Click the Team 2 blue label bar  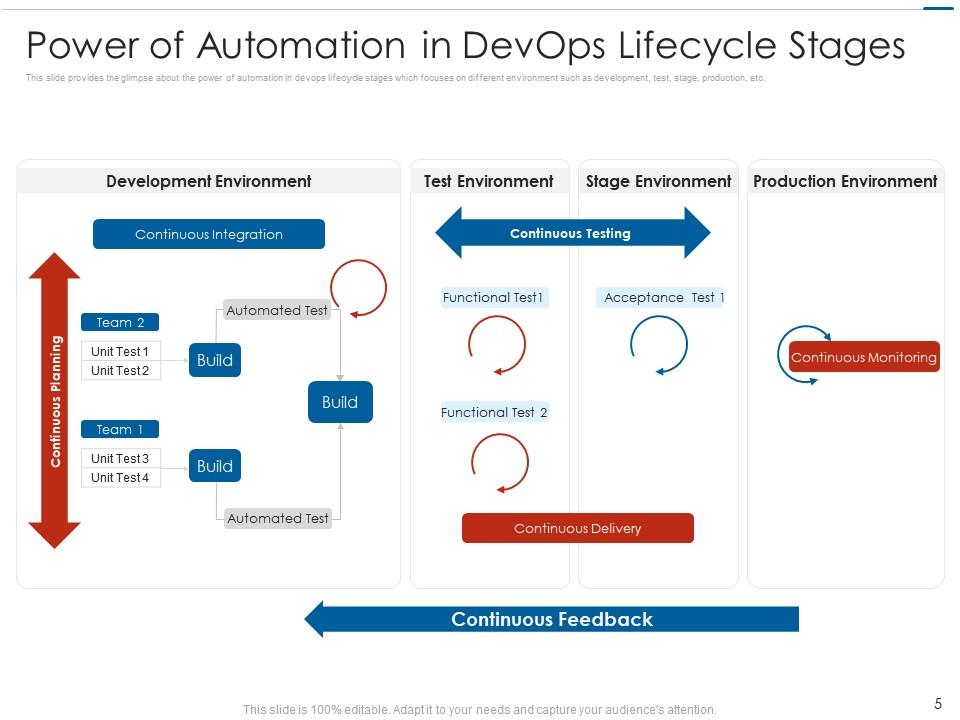pos(119,322)
